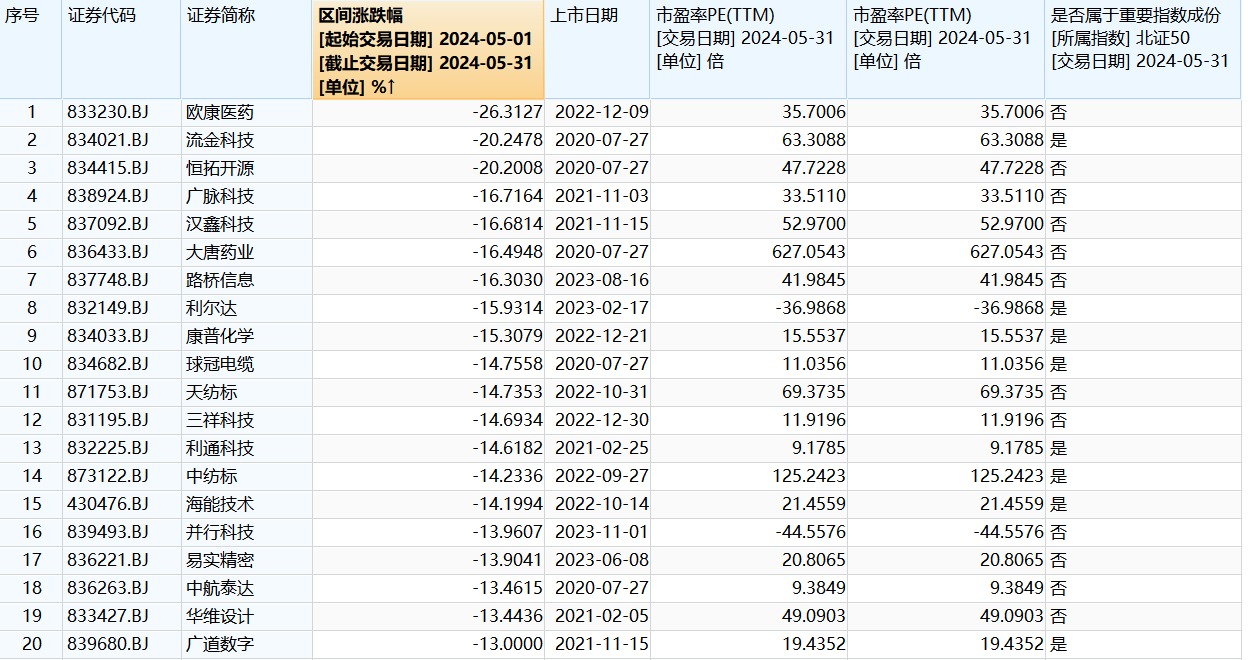Select stock code 837092.BJ
The height and width of the screenshot is (660, 1249).
click(108, 224)
